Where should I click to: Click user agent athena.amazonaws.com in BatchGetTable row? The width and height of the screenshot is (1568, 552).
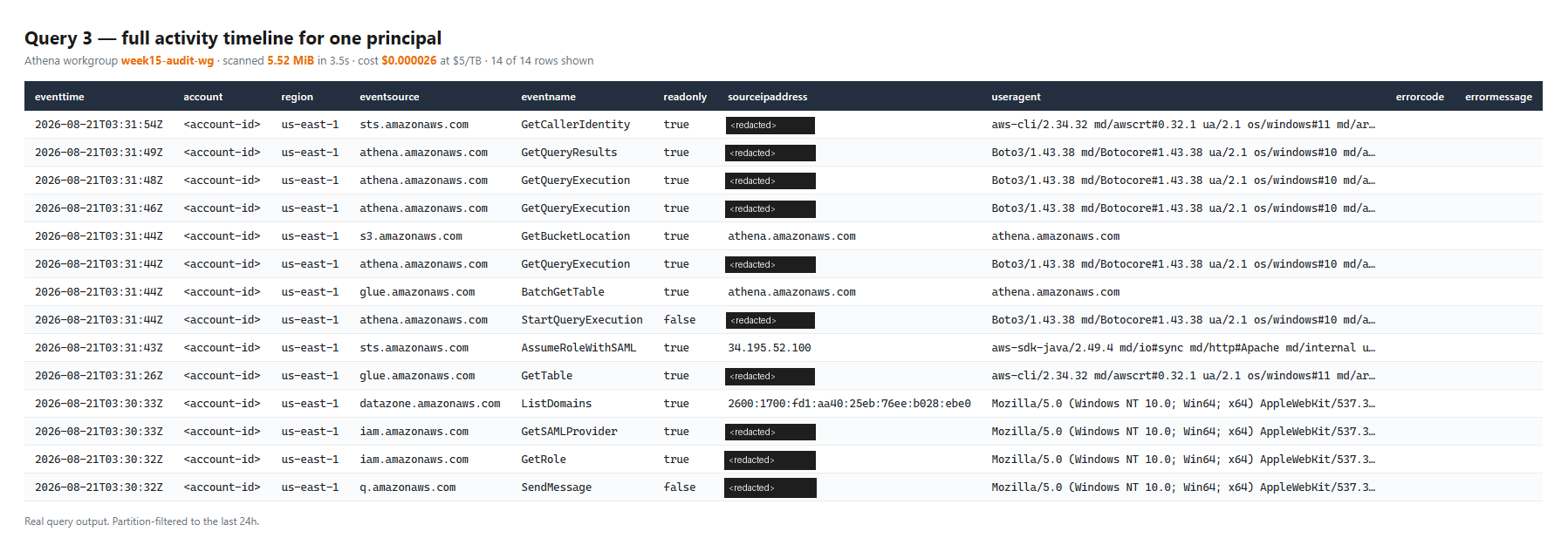(1055, 292)
